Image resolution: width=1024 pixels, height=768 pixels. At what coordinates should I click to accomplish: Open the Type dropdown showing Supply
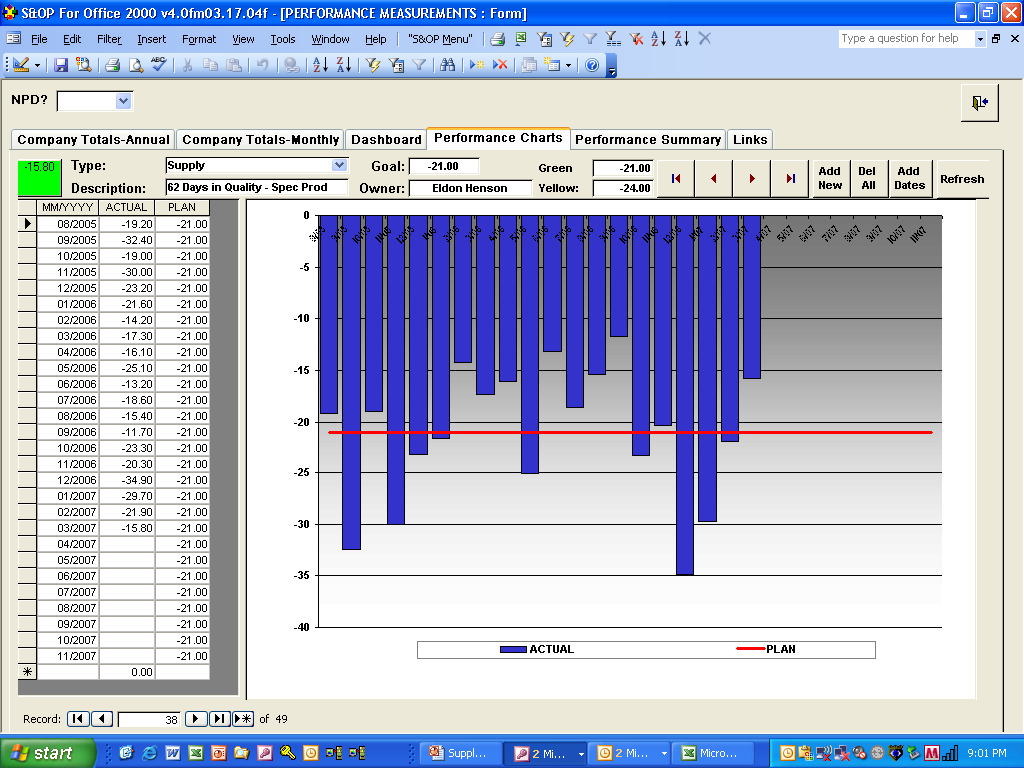(340, 165)
